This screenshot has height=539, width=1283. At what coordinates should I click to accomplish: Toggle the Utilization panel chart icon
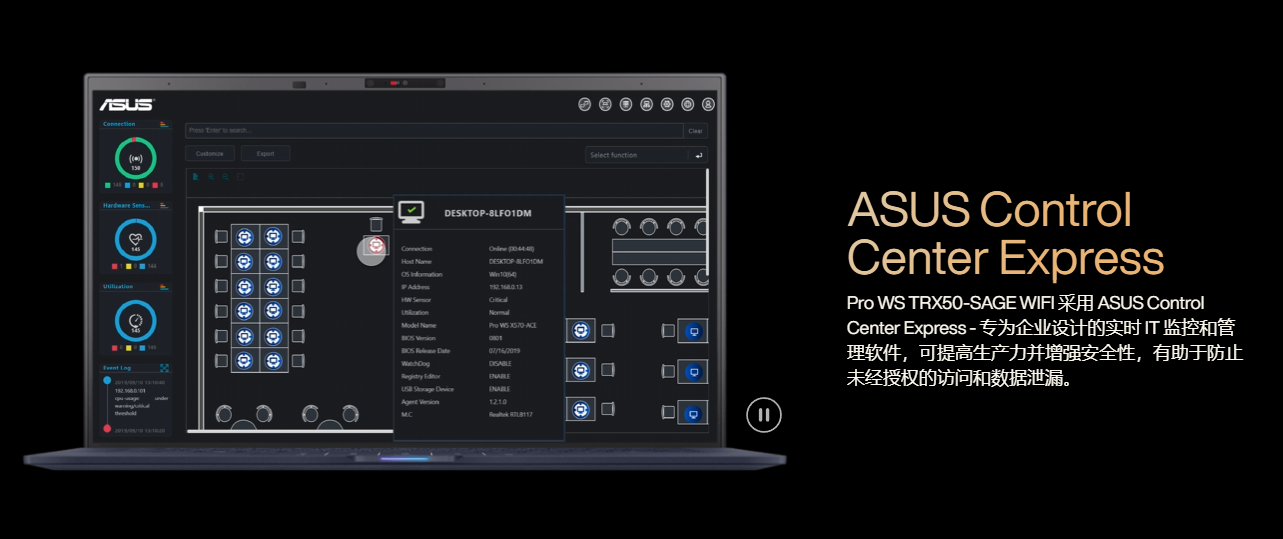163,287
